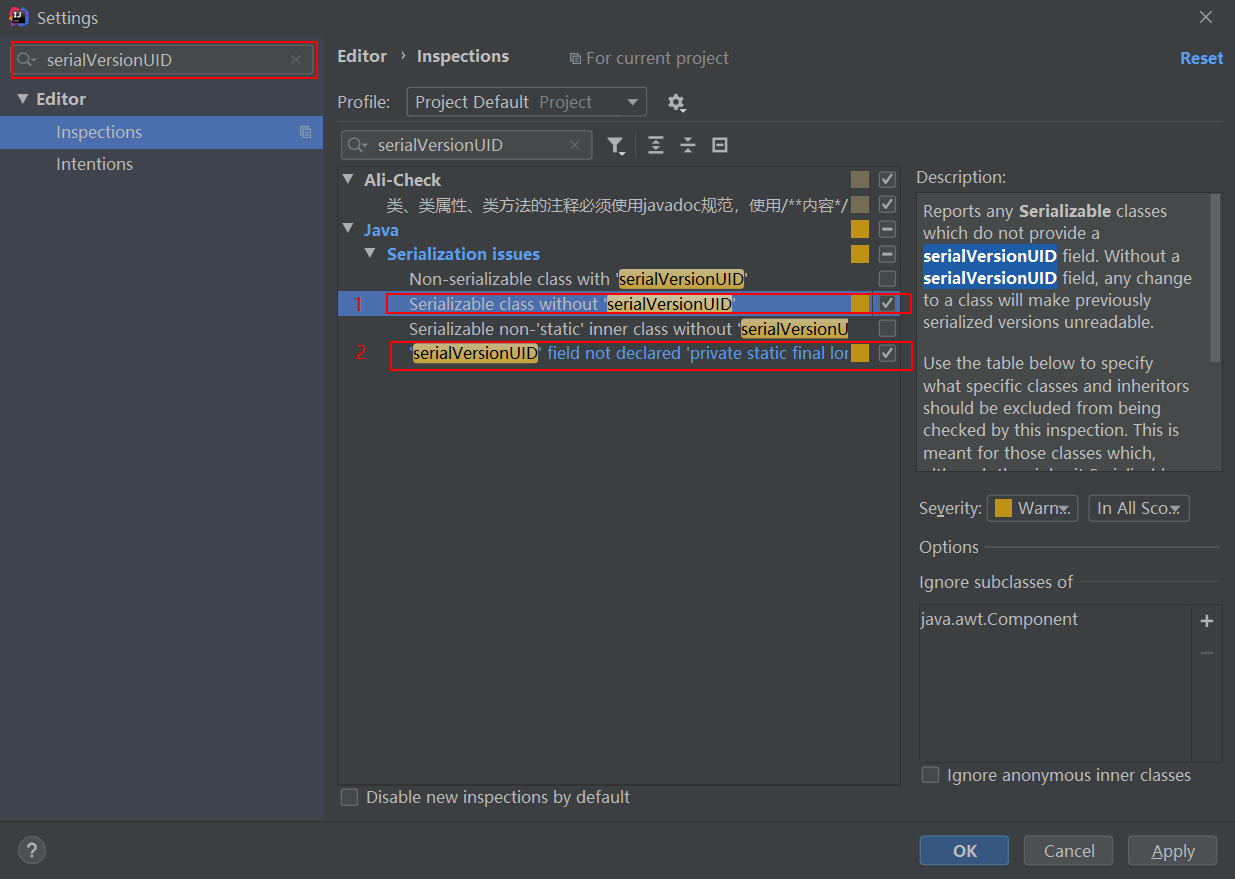Uncheck field not declared 'private static final' checkbox
The height and width of the screenshot is (879, 1235).
887,353
